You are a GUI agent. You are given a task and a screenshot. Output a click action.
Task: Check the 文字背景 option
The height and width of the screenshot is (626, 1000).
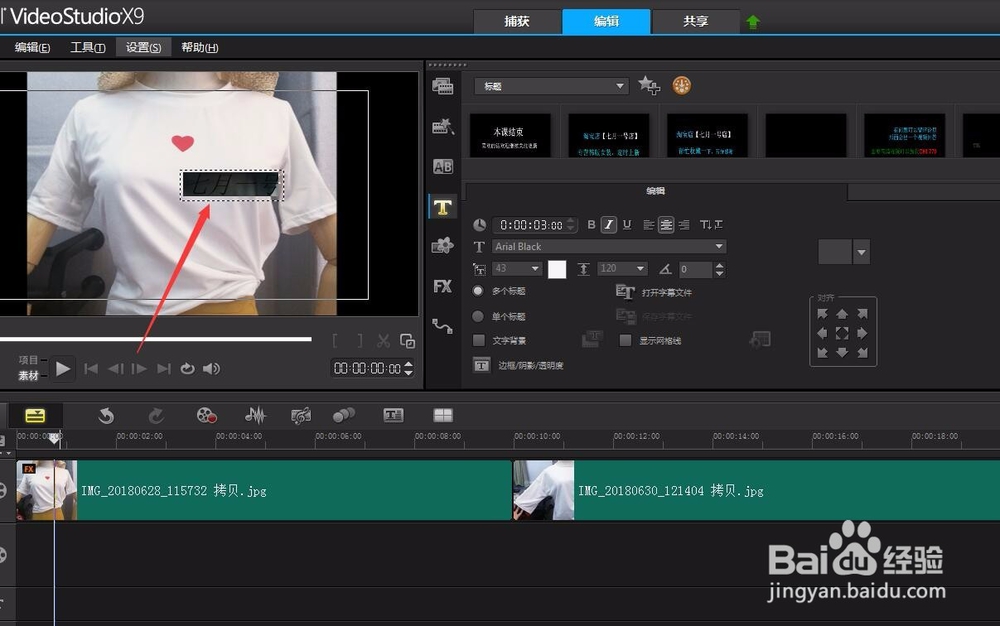coord(478,340)
